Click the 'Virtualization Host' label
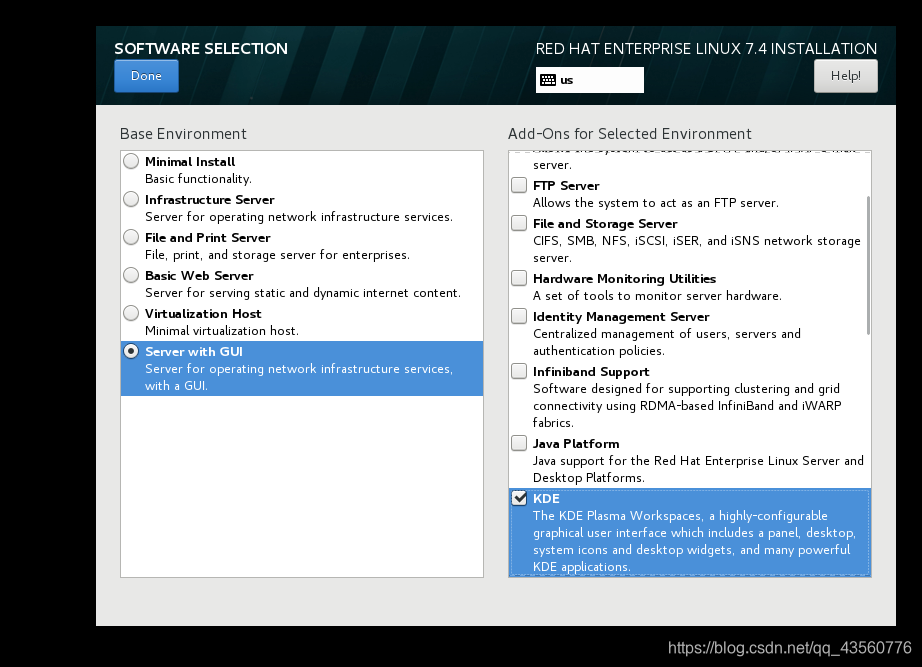This screenshot has height=667, width=922. click(203, 314)
